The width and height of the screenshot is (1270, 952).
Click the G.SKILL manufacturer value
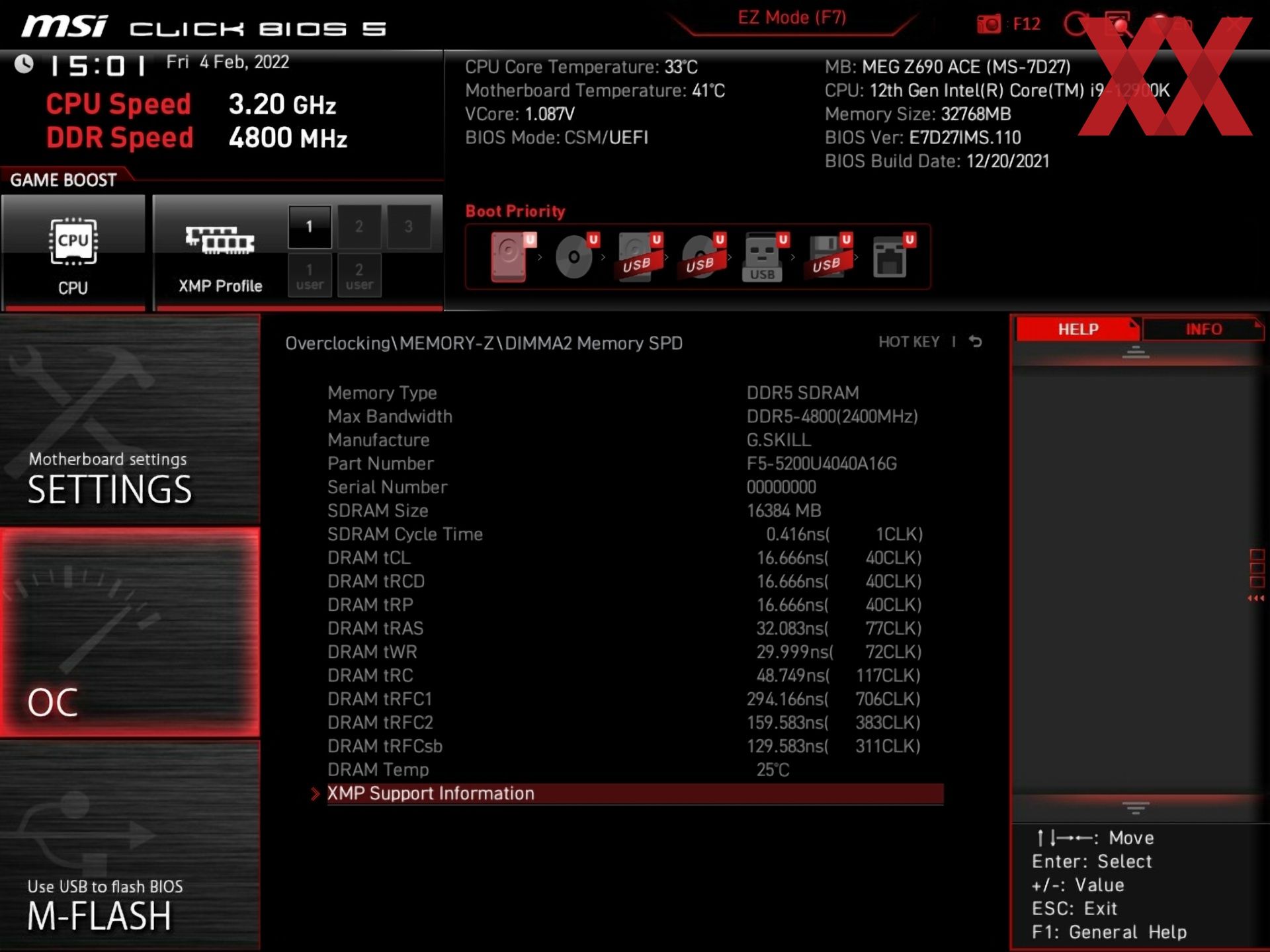779,440
